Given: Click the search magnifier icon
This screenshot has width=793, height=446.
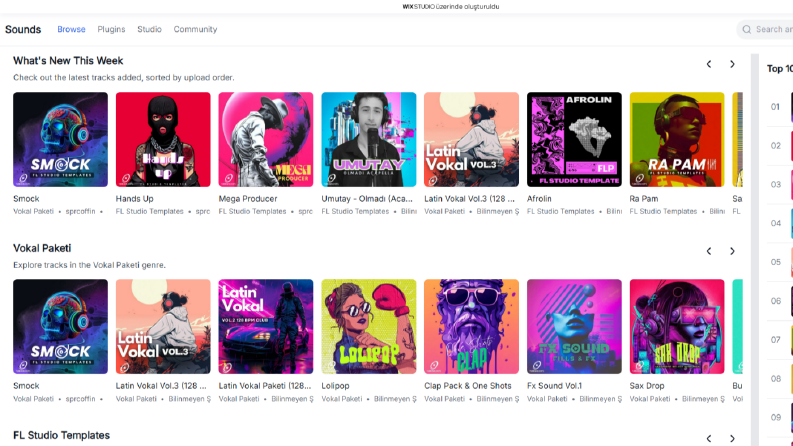Looking at the screenshot, I should (746, 29).
